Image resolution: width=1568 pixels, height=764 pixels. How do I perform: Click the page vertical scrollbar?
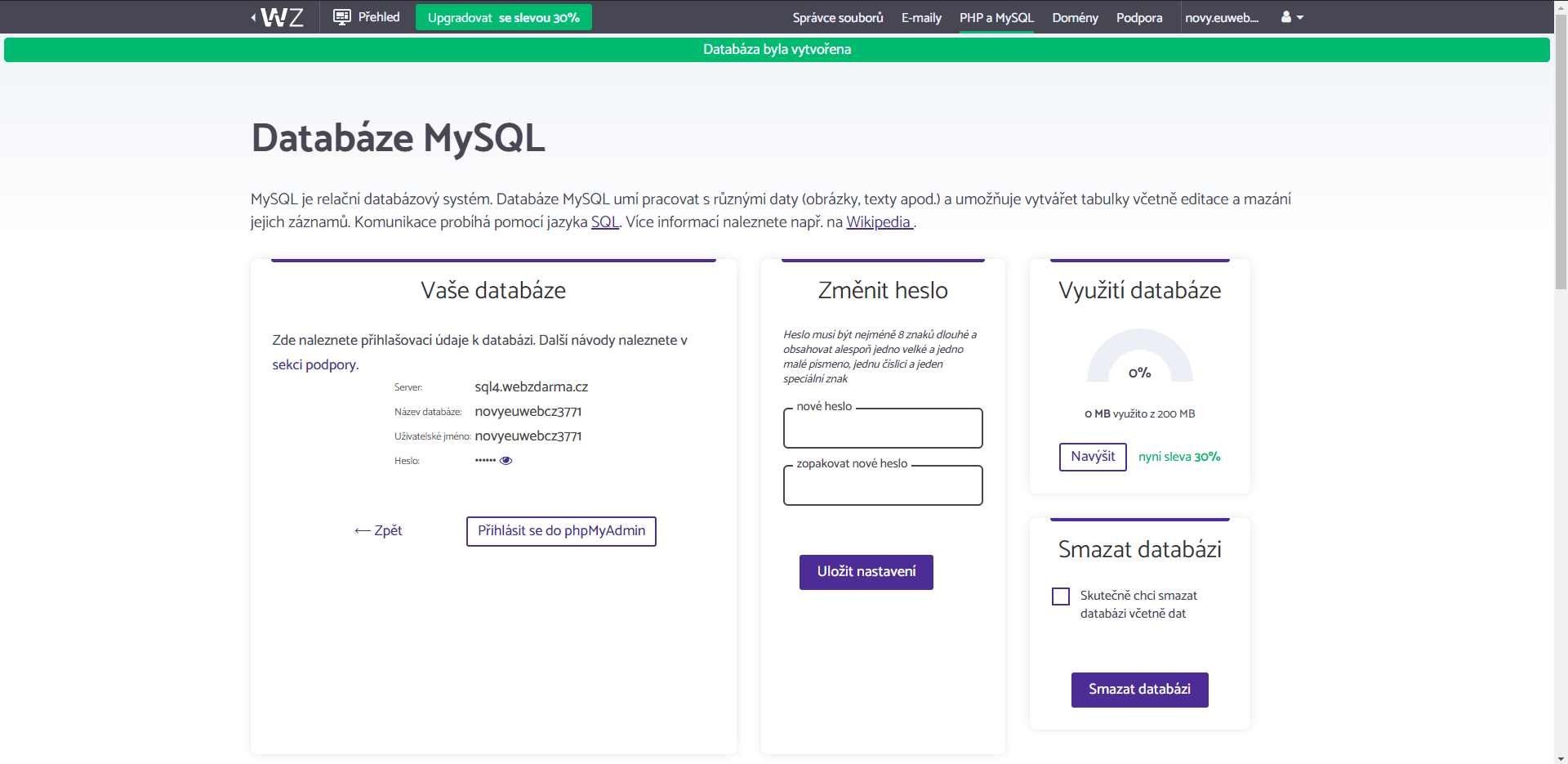1561,151
